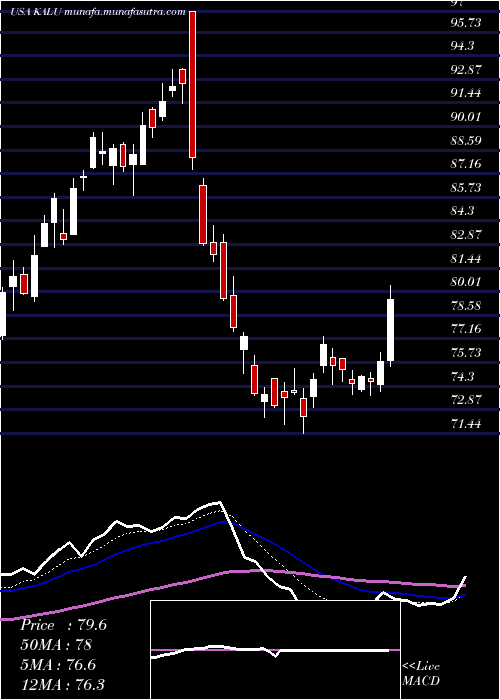Click the 77.16 price axis label
Screen dimensions: 500x700
click(466, 329)
